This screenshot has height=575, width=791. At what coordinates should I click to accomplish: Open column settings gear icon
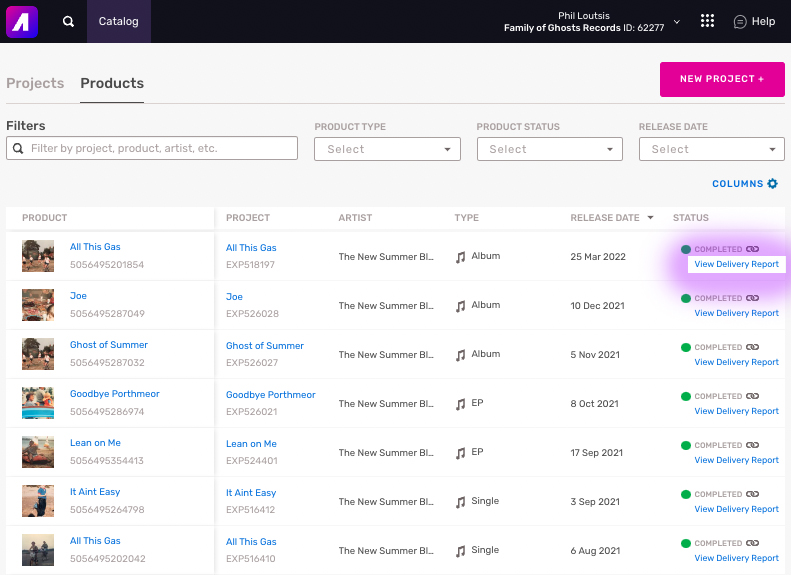772,184
